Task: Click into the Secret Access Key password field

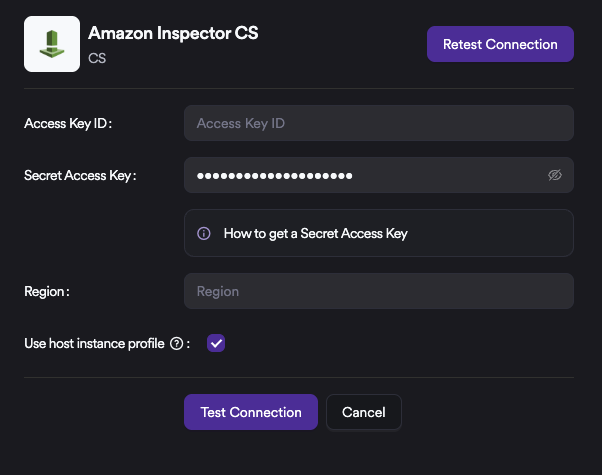Action: point(450,175)
